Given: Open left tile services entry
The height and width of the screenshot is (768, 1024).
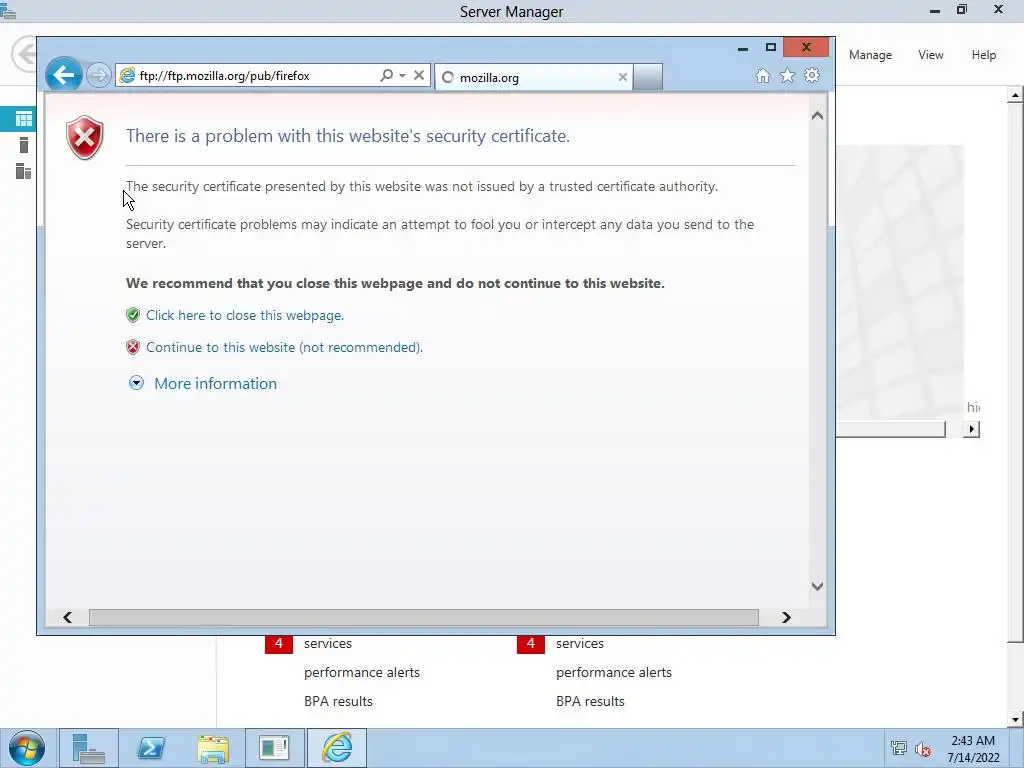Looking at the screenshot, I should click(x=328, y=643).
